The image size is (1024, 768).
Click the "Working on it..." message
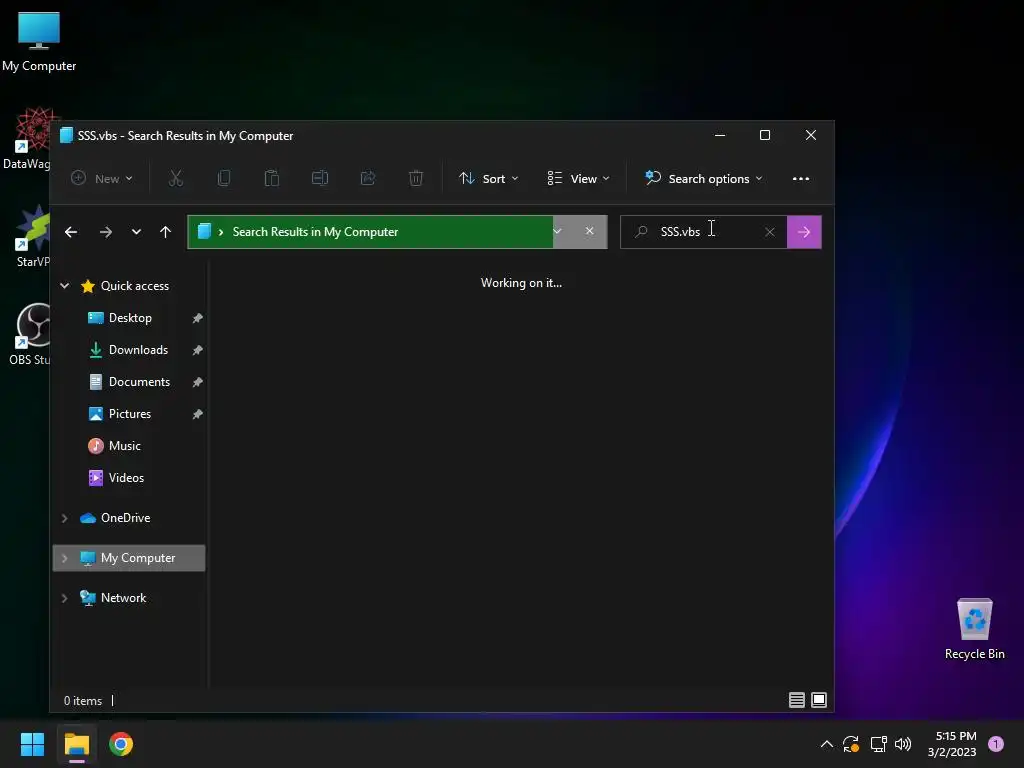pos(521,283)
